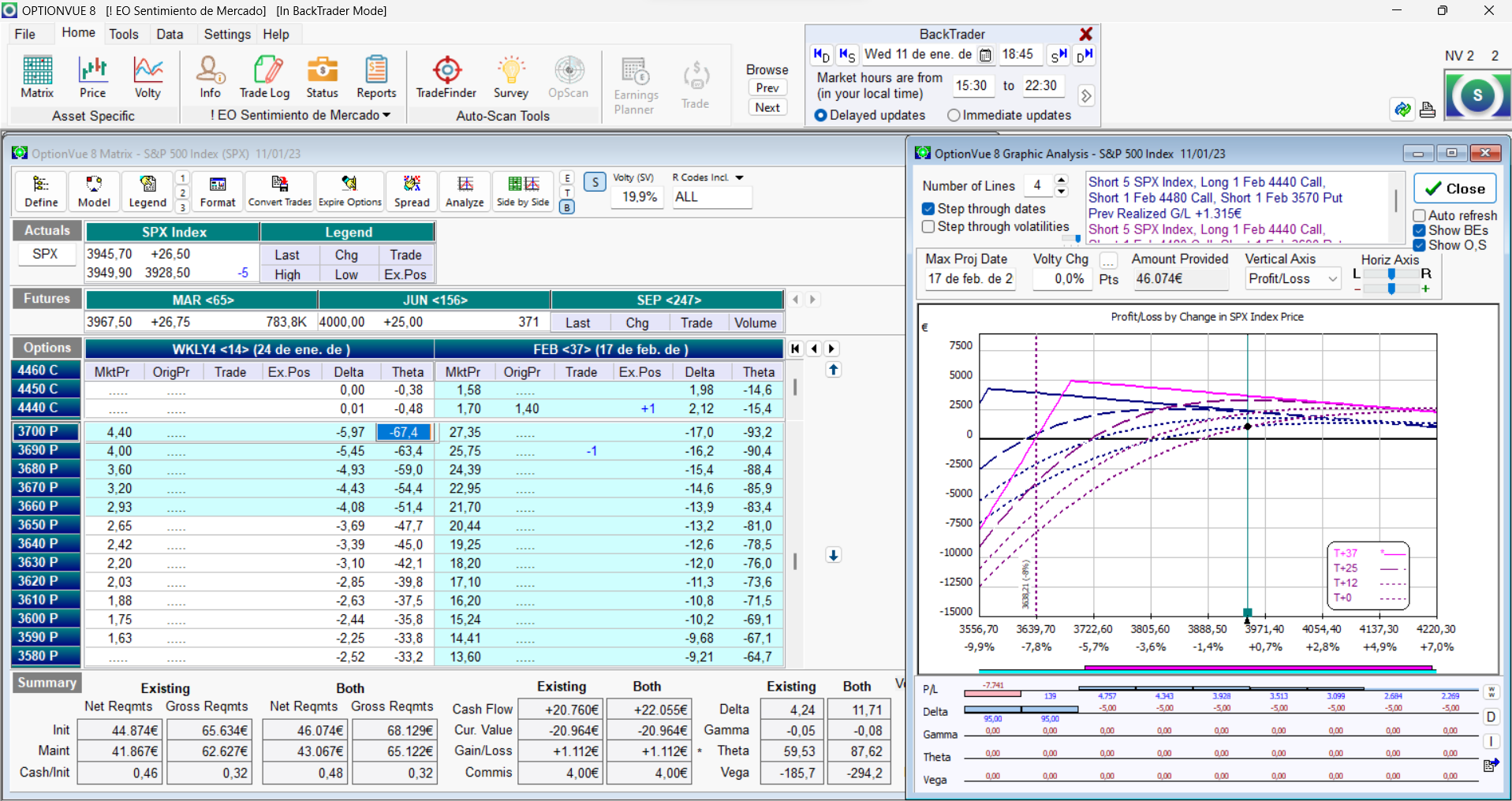
Task: Open the Matrix tool in ribbon
Action: pyautogui.click(x=37, y=77)
